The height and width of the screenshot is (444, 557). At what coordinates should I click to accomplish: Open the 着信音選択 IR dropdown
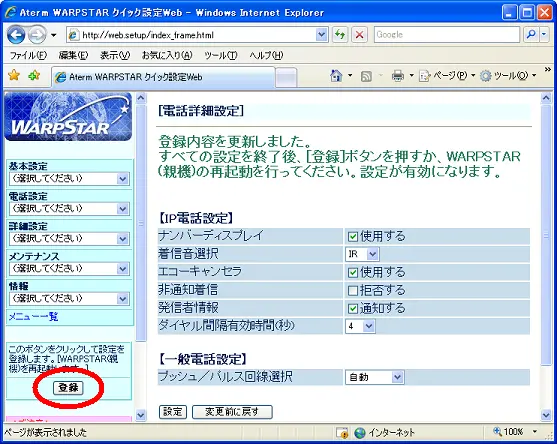tap(362, 254)
